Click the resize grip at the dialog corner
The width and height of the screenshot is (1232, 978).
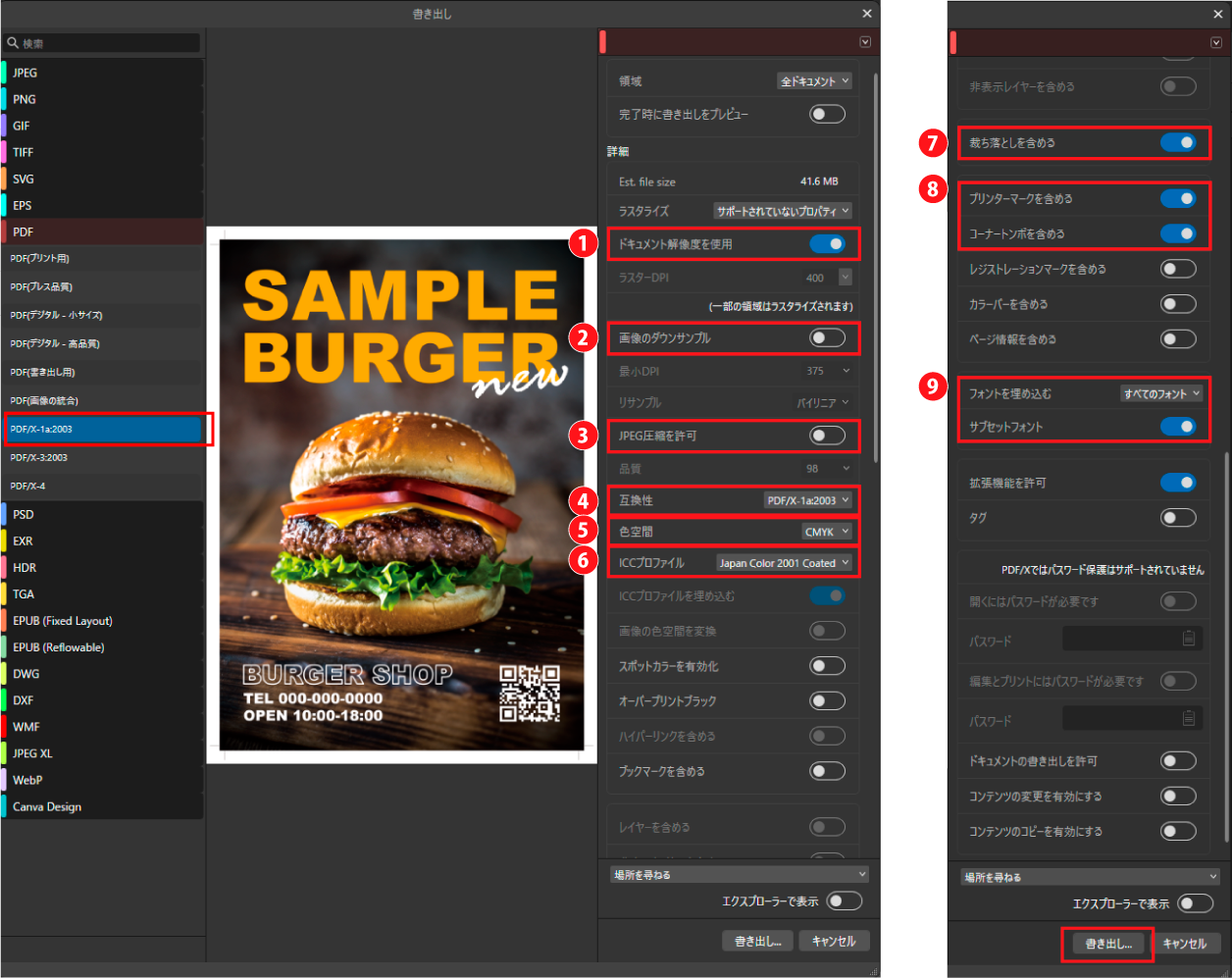[873, 971]
